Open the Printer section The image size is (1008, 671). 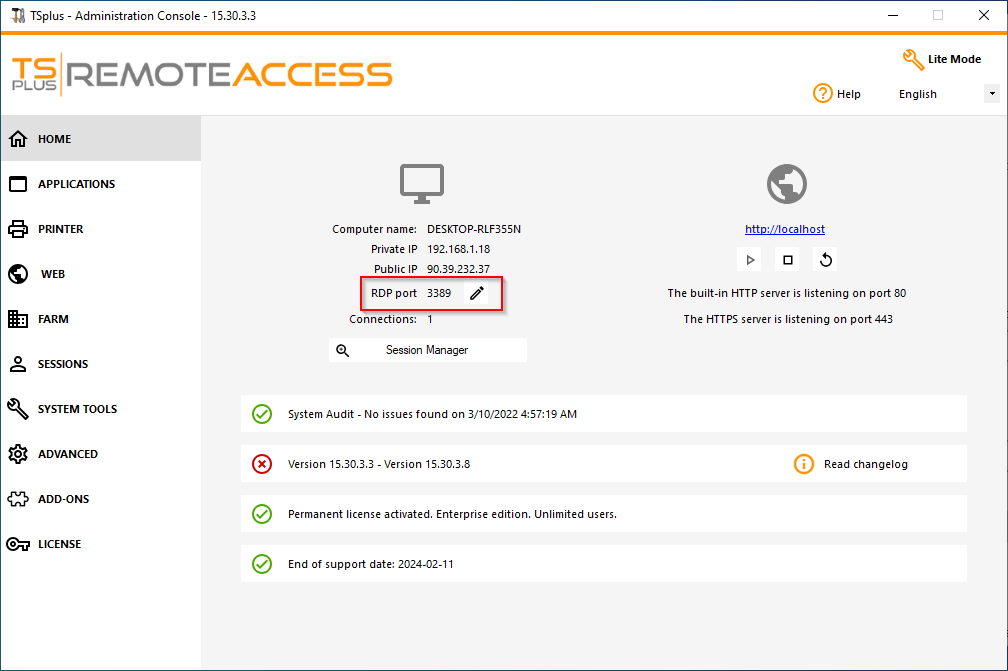[x=60, y=229]
